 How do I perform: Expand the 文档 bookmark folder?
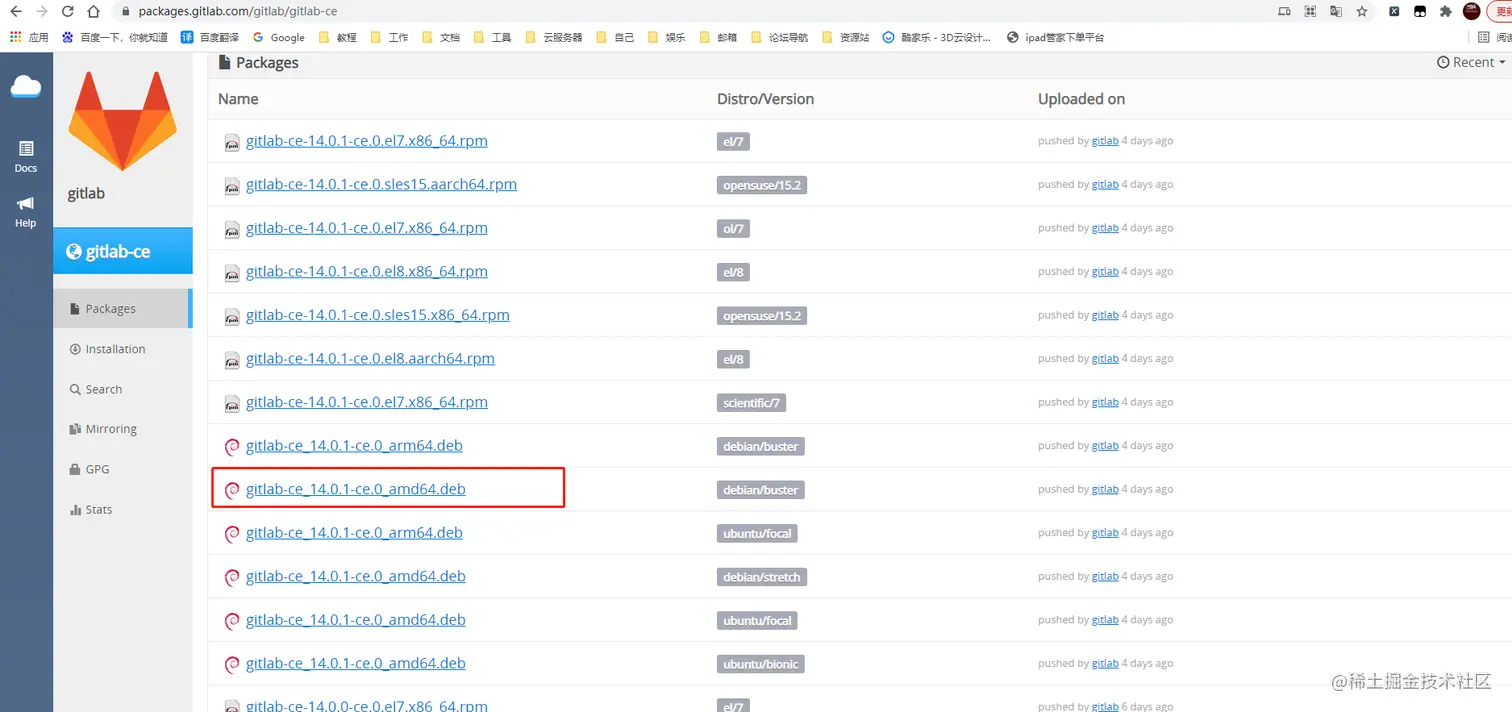coord(441,37)
